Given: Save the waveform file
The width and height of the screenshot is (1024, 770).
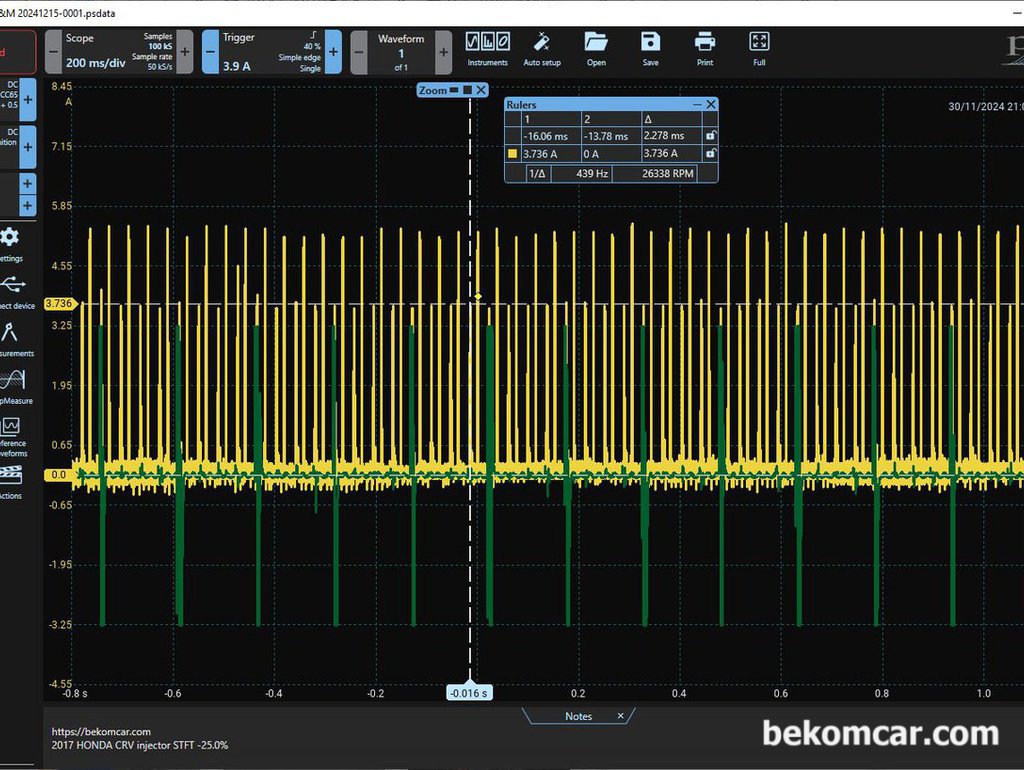Looking at the screenshot, I should coord(650,42).
